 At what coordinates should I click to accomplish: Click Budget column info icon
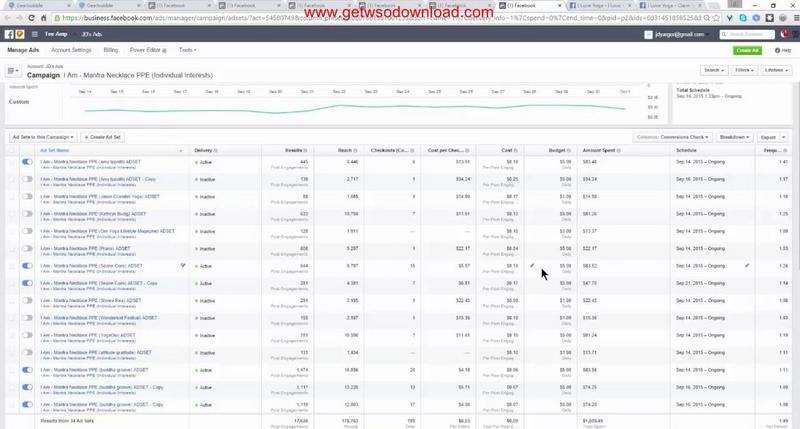[x=569, y=150]
